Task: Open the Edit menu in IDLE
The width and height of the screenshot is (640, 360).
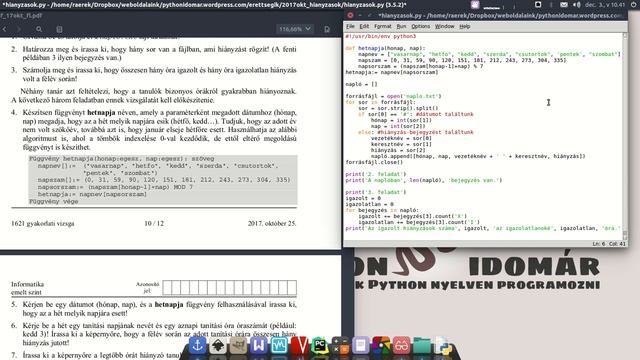Action: (x=364, y=27)
